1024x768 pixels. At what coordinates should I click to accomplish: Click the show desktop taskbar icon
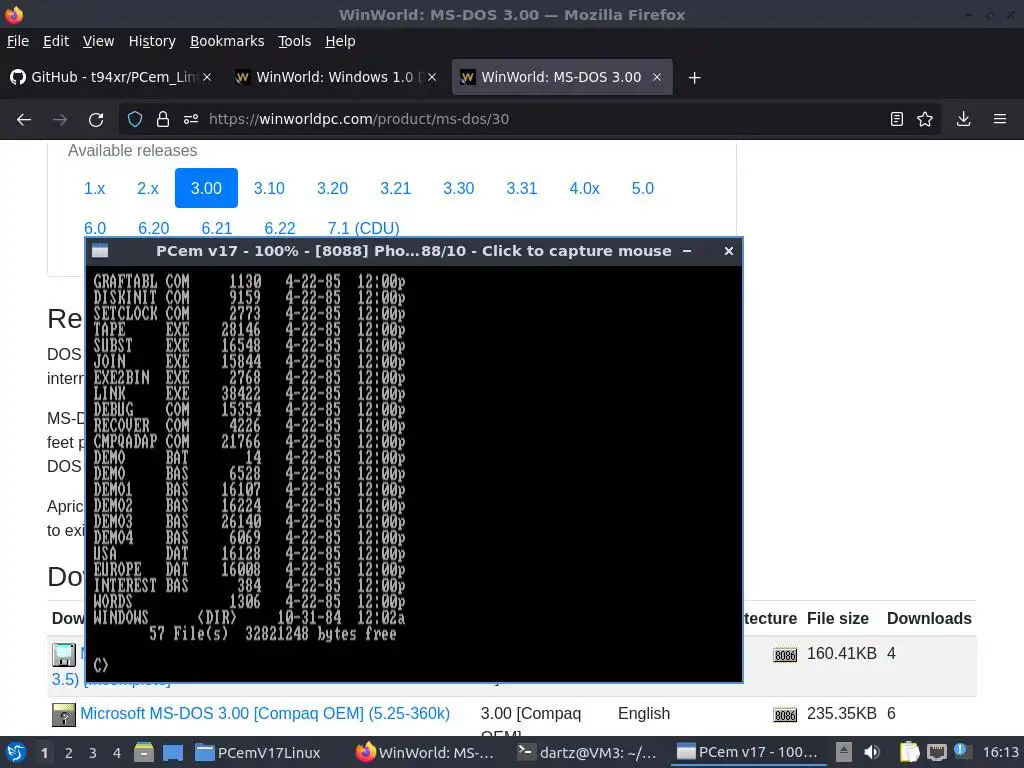(173, 752)
